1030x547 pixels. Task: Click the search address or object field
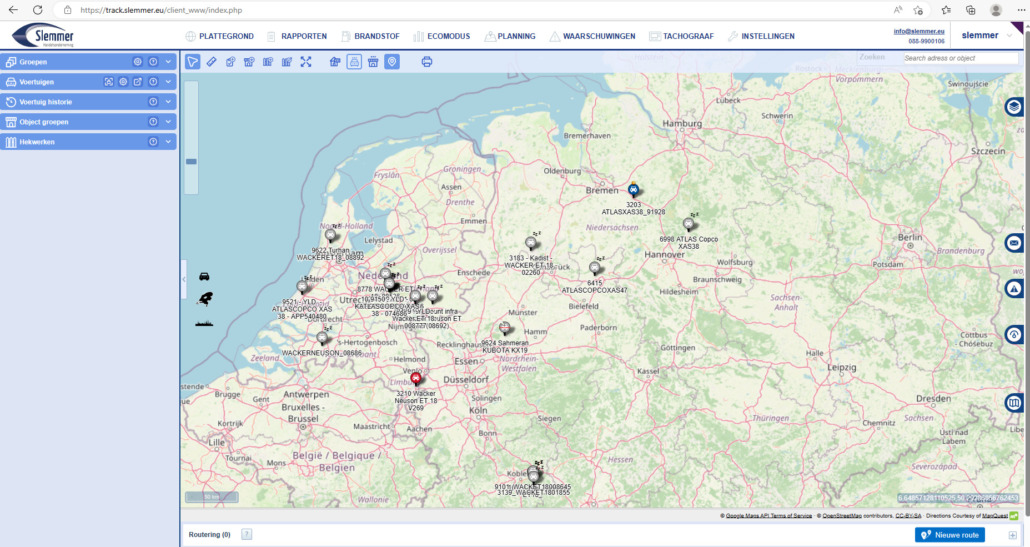click(x=960, y=59)
